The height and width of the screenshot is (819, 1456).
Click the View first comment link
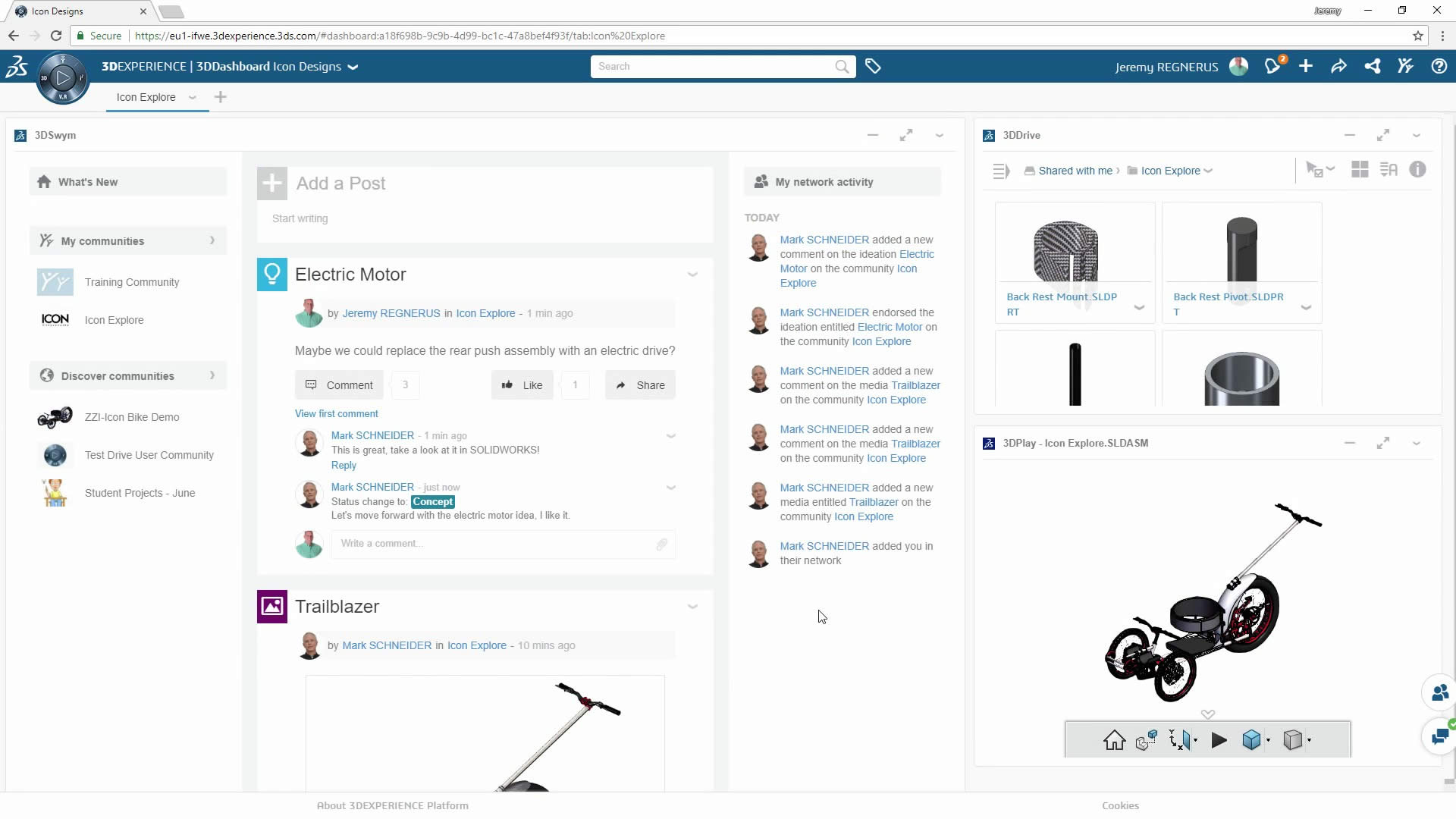336,414
